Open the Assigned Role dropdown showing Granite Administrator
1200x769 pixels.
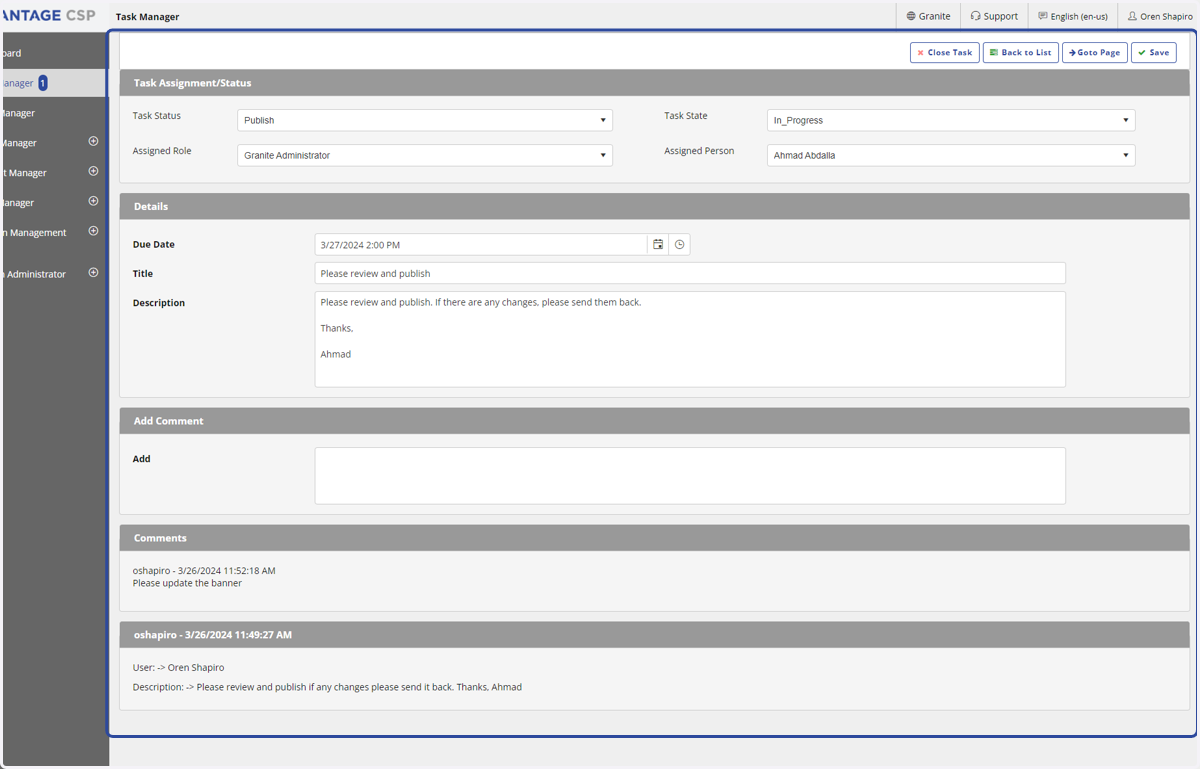pos(425,155)
